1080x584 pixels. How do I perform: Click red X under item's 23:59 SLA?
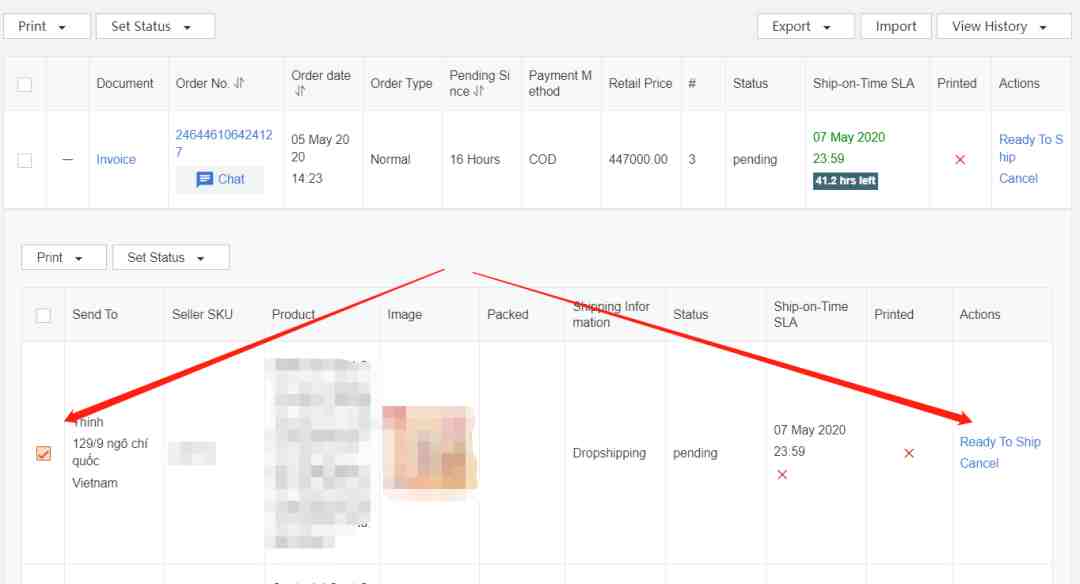782,474
